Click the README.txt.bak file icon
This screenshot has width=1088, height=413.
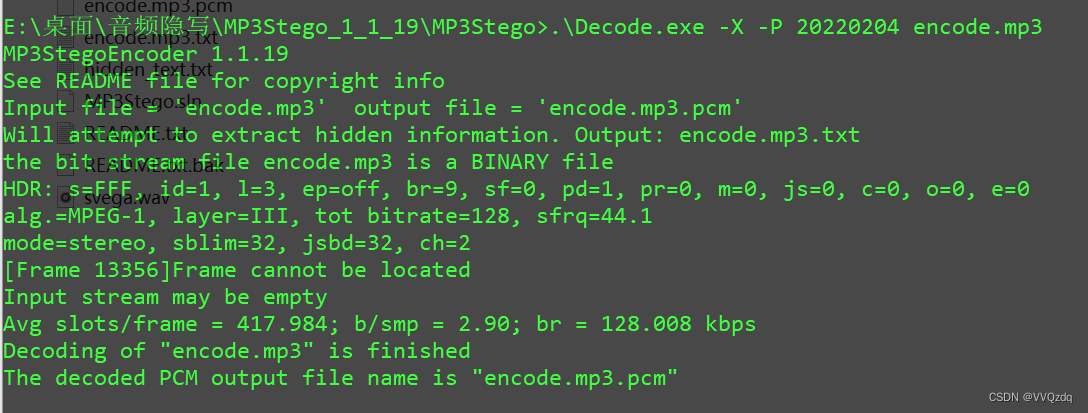(66, 165)
